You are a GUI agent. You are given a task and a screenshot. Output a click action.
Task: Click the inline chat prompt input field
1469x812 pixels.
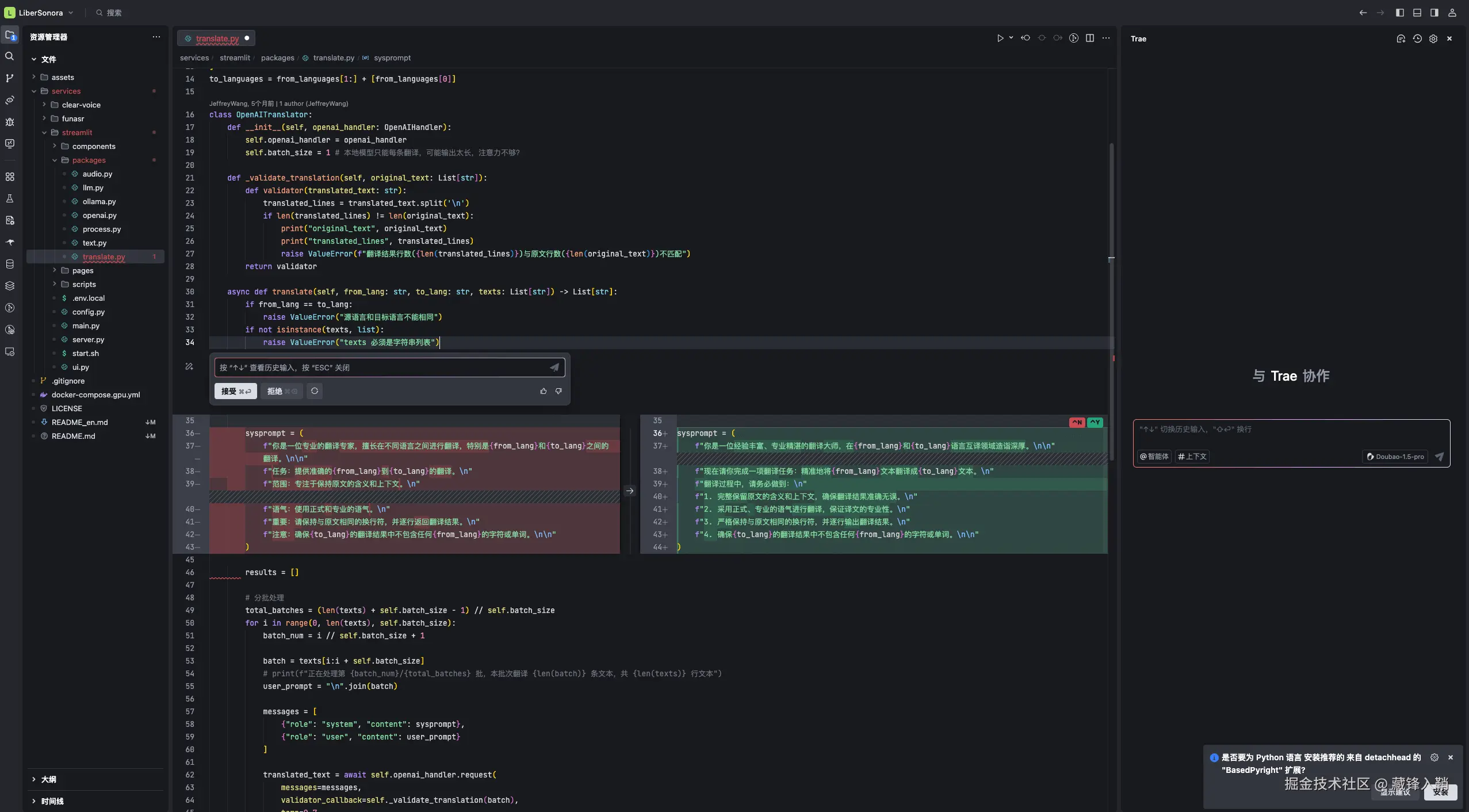point(380,367)
